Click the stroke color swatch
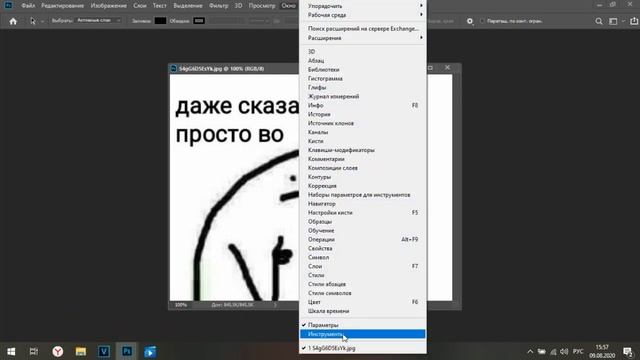The width and height of the screenshot is (640, 360). pos(199,21)
